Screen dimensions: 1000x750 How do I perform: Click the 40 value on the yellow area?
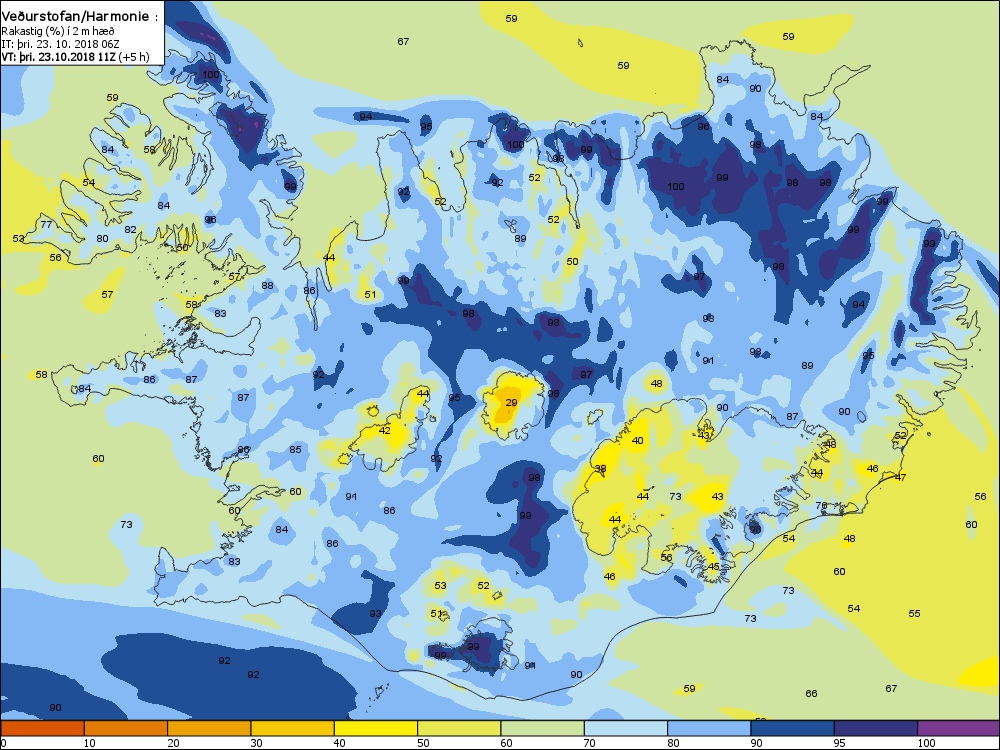(637, 440)
